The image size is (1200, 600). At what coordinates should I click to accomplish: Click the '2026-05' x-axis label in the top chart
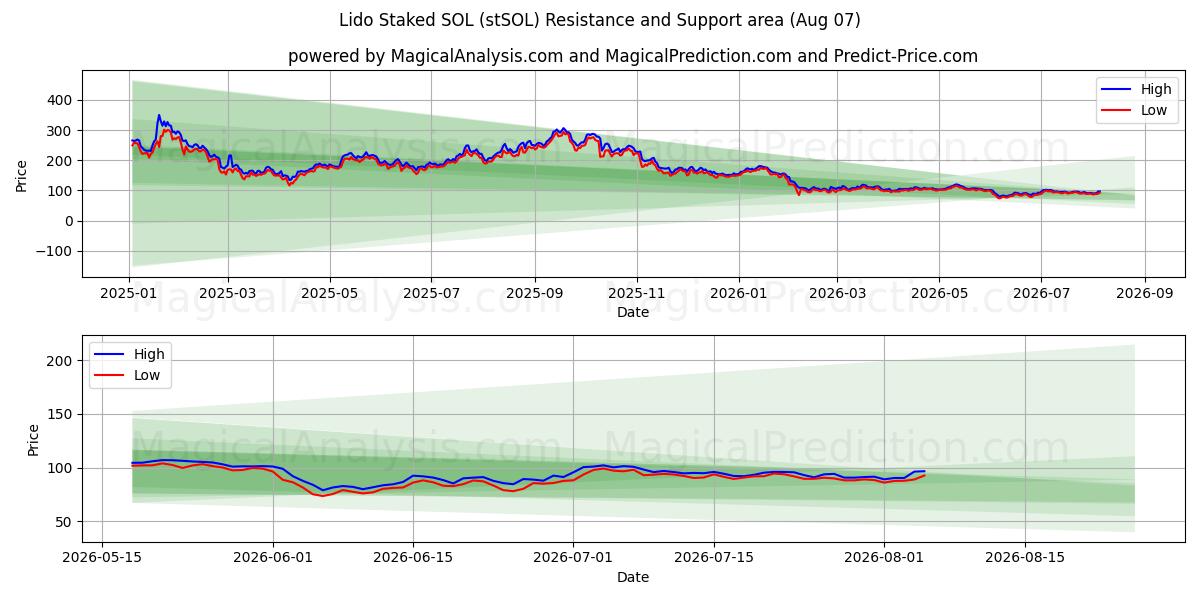click(x=939, y=293)
